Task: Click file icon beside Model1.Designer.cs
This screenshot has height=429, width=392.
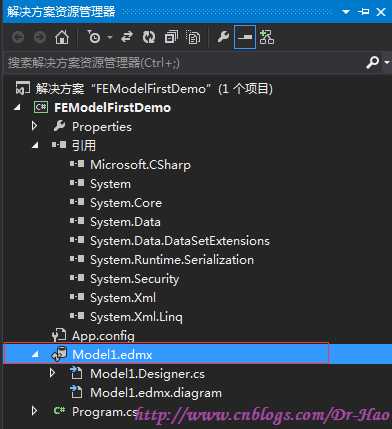Action: [76, 373]
